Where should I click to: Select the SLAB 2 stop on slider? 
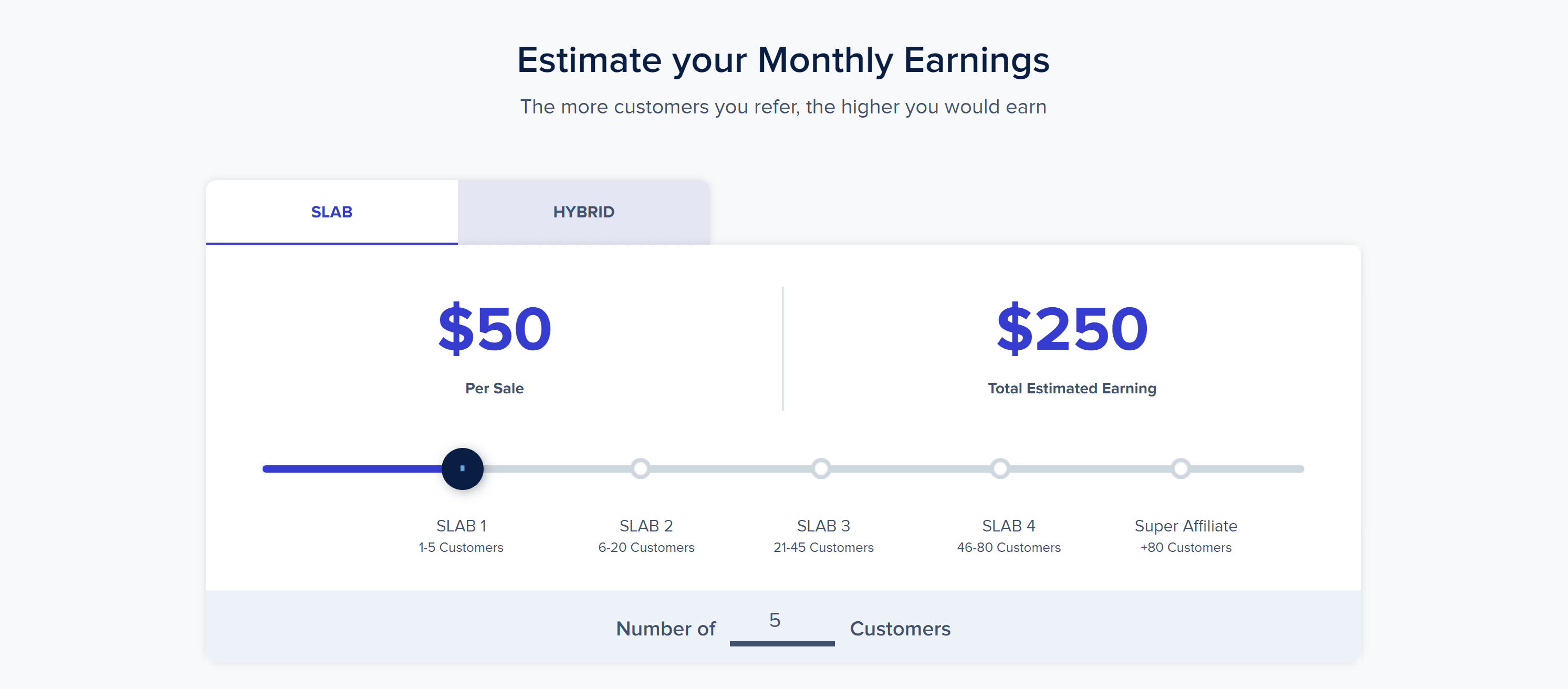click(x=640, y=468)
